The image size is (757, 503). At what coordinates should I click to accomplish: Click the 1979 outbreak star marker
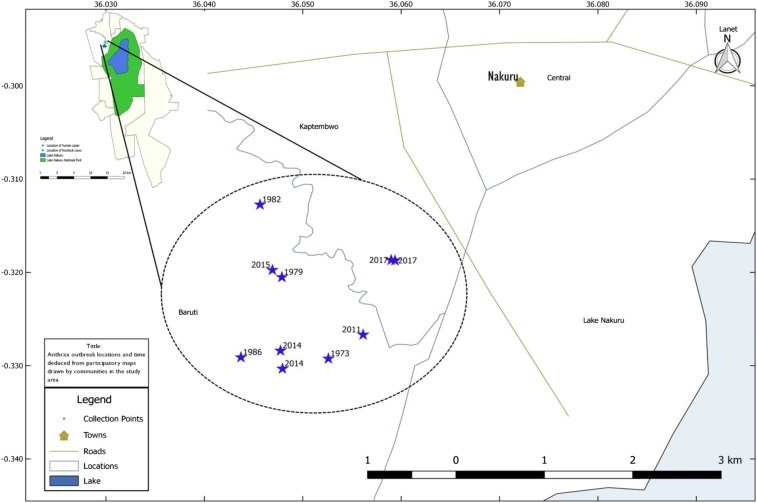point(282,277)
